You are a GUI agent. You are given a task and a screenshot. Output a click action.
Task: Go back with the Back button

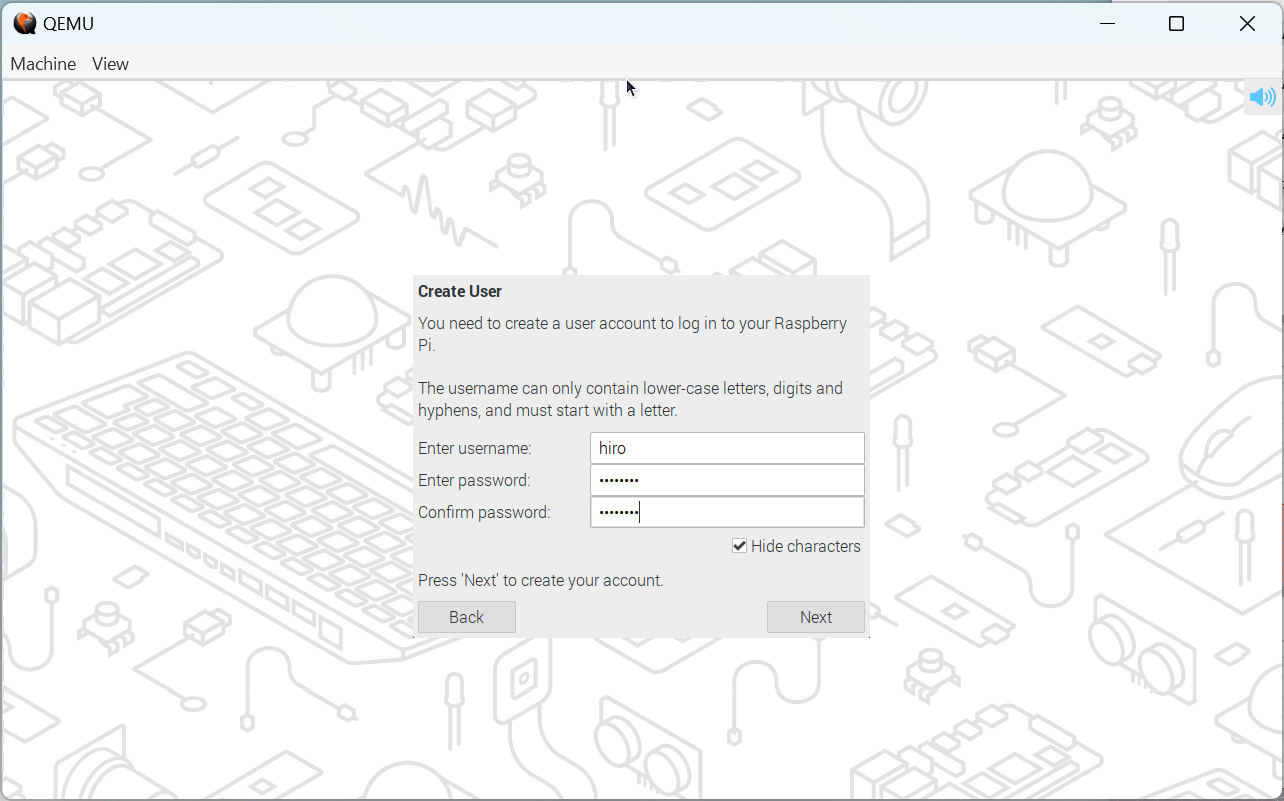pyautogui.click(x=466, y=617)
